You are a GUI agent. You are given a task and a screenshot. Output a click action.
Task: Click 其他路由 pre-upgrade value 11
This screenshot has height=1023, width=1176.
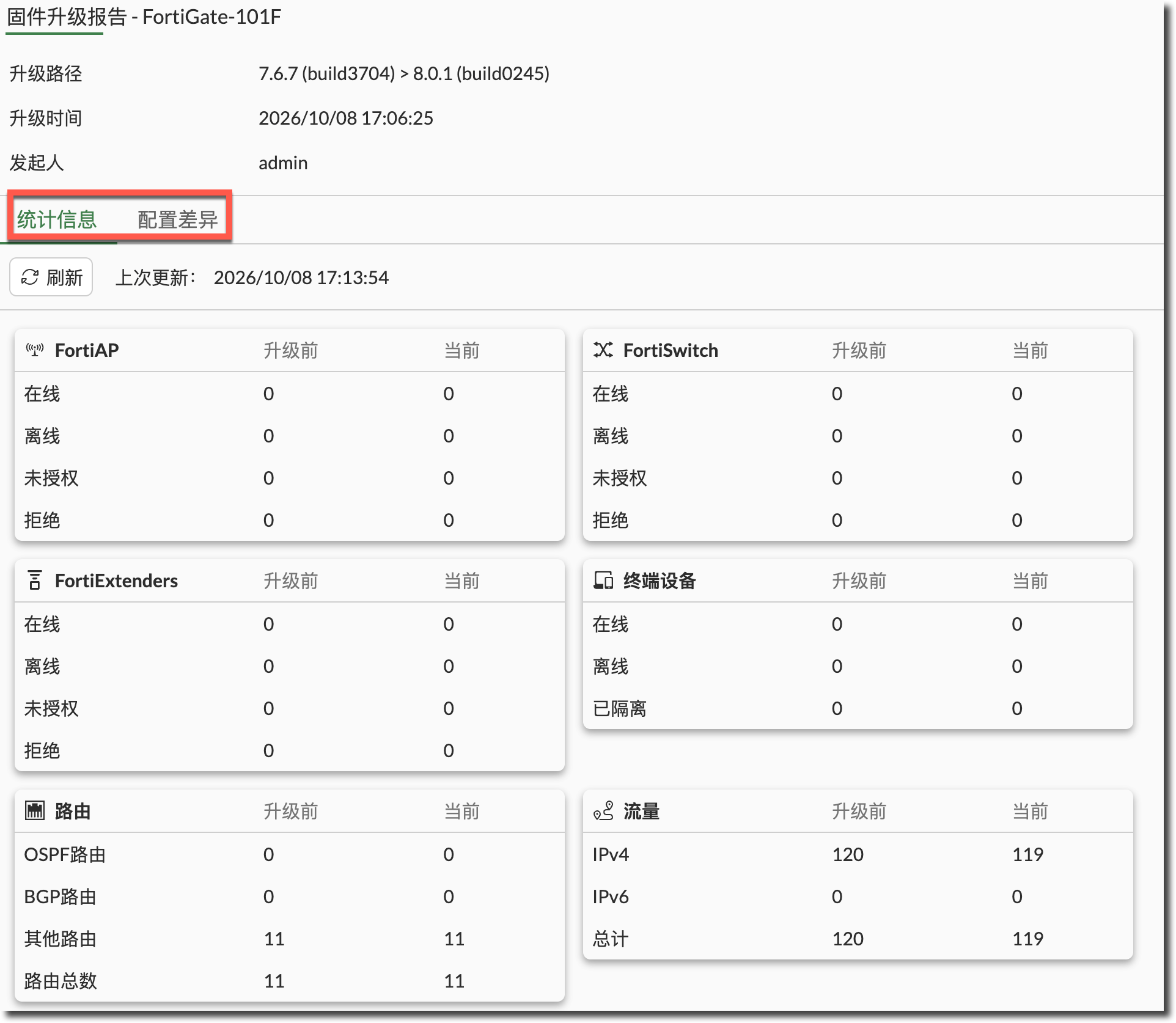(274, 939)
